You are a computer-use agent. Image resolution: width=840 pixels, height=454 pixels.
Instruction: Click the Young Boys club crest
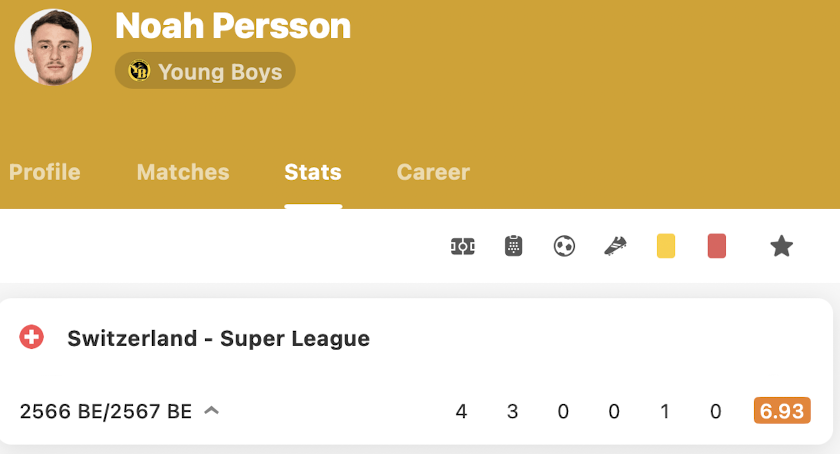(x=139, y=71)
